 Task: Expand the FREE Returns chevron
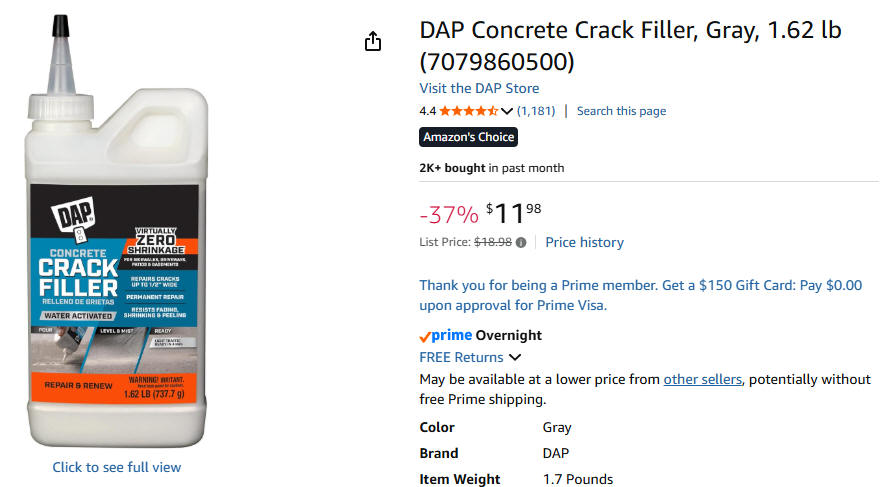pos(515,357)
